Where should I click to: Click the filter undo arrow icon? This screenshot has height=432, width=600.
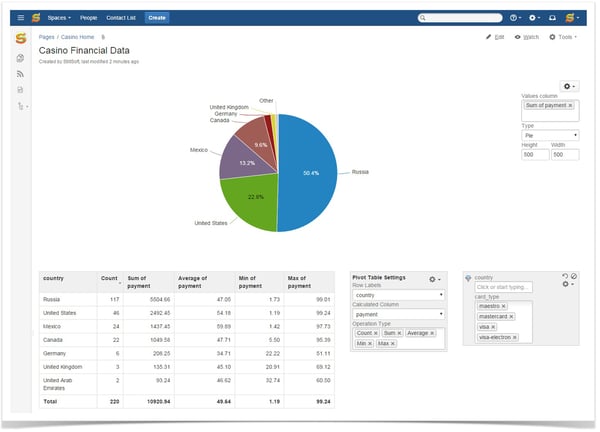point(565,276)
